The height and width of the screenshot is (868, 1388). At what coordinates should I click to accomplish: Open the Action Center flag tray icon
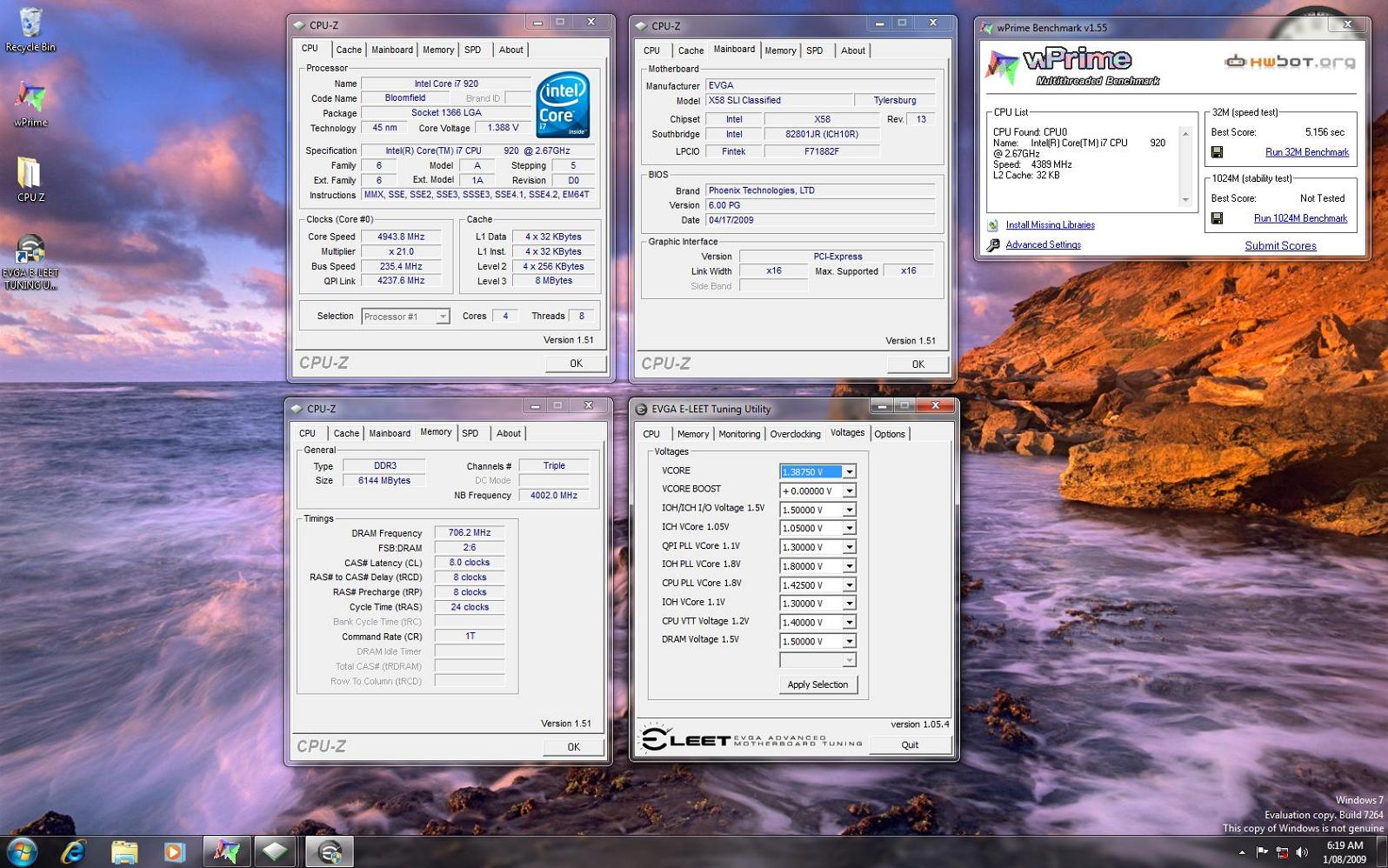coord(1262,852)
